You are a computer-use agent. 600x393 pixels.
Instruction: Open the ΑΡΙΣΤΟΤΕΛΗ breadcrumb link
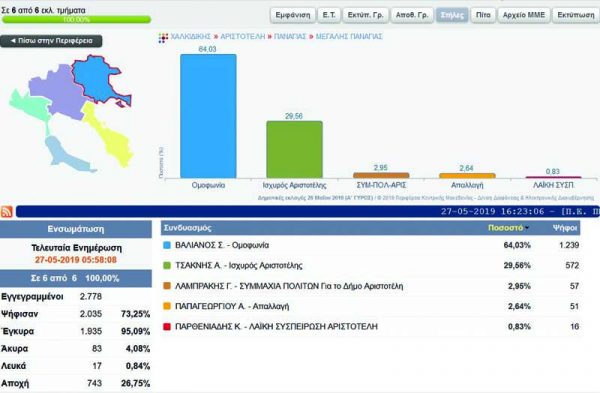click(x=243, y=37)
